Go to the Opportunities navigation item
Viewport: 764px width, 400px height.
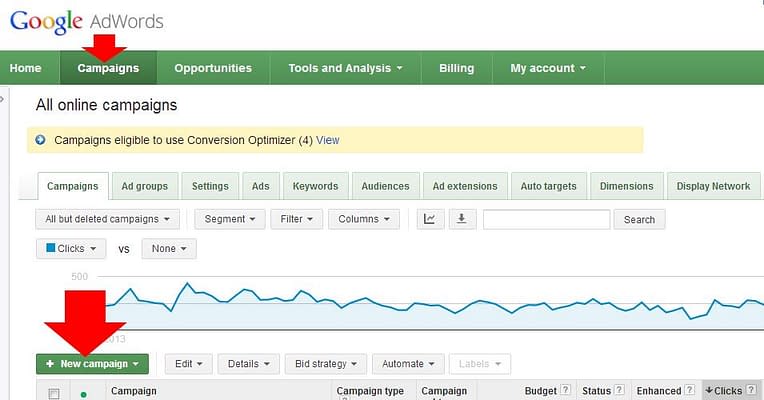pyautogui.click(x=213, y=68)
